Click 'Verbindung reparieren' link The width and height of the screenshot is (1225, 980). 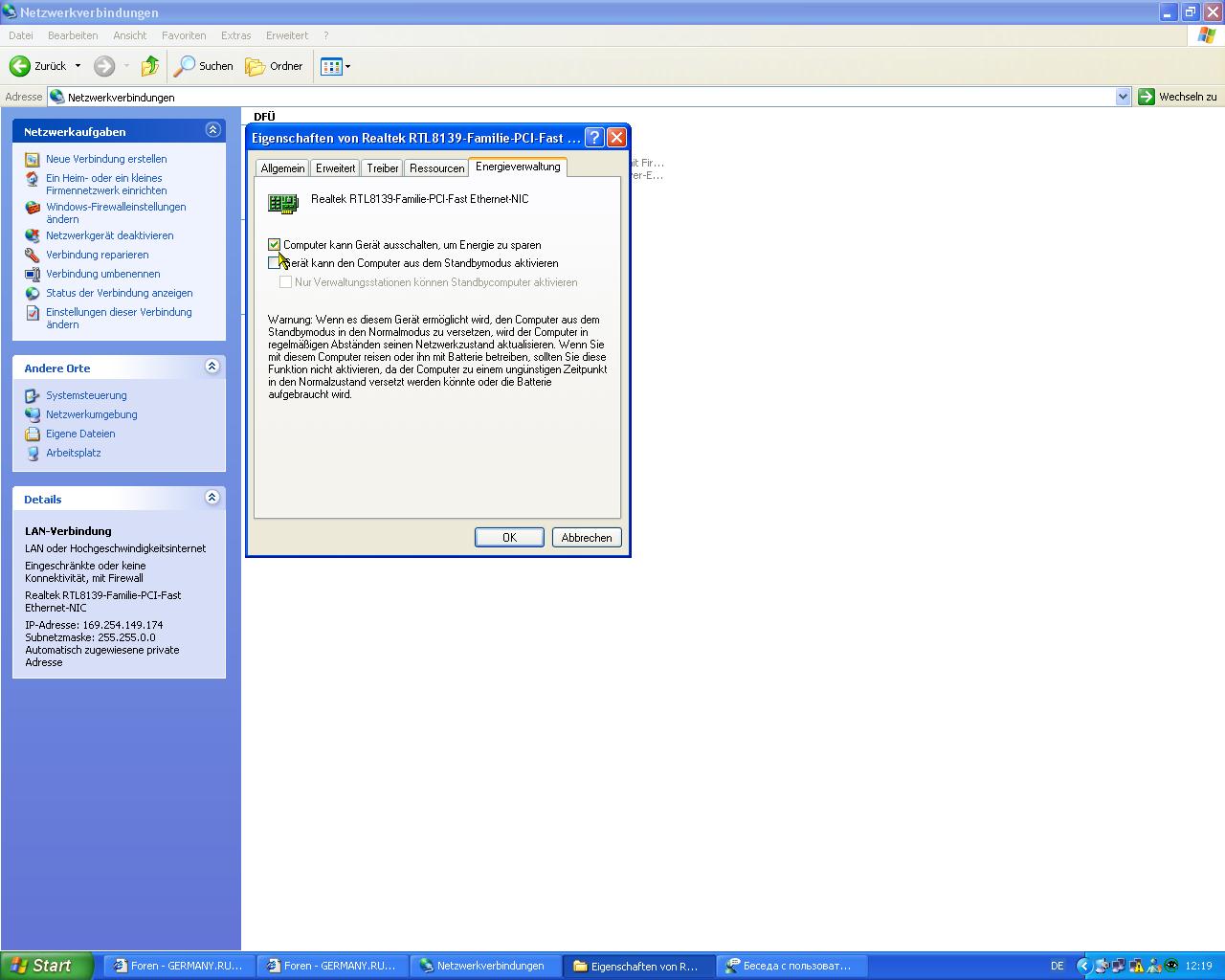98,256
